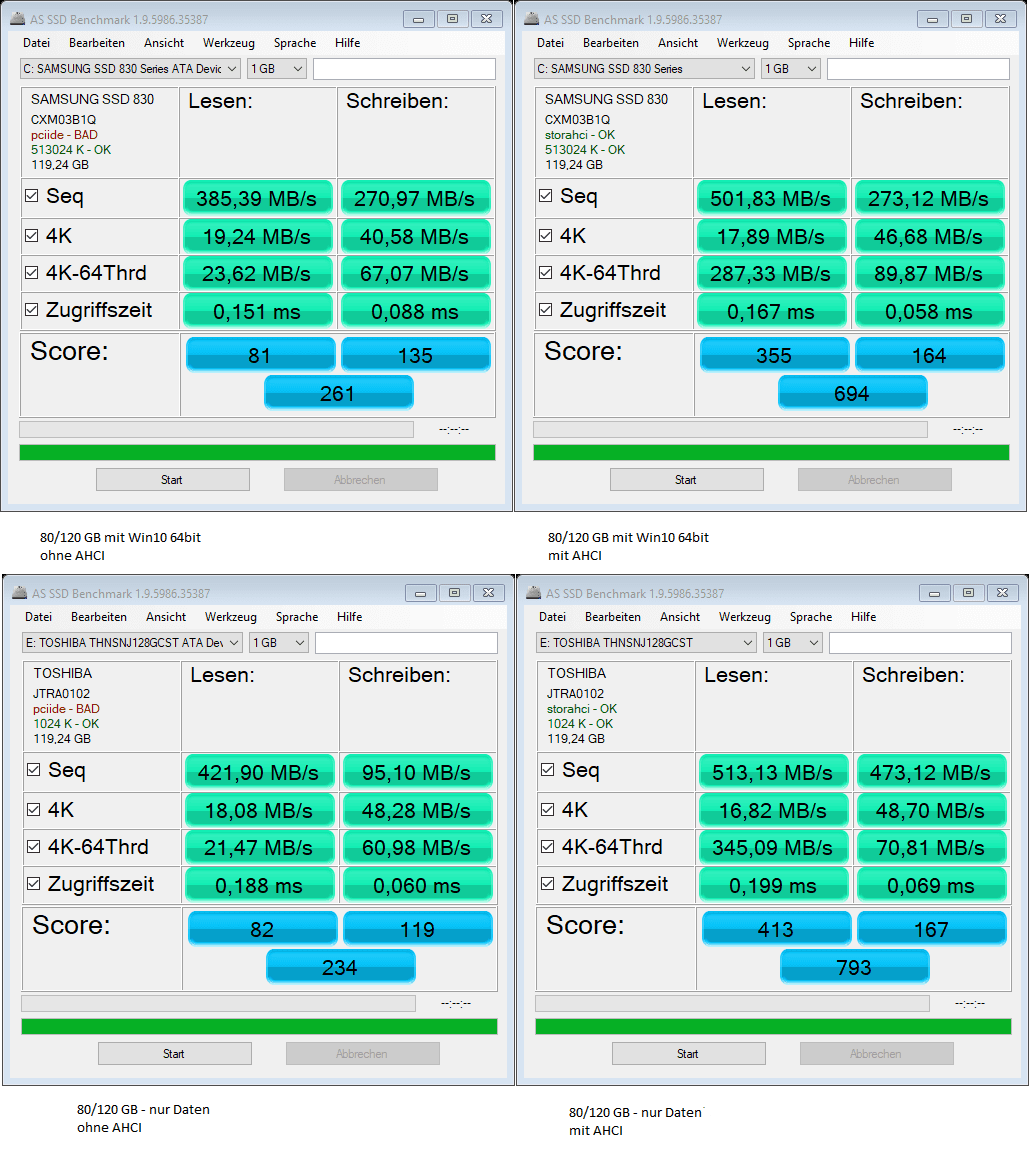Open the Bearbeiten menu in the Samsung storahci window
The width and height of the screenshot is (1030, 1152).
611,43
